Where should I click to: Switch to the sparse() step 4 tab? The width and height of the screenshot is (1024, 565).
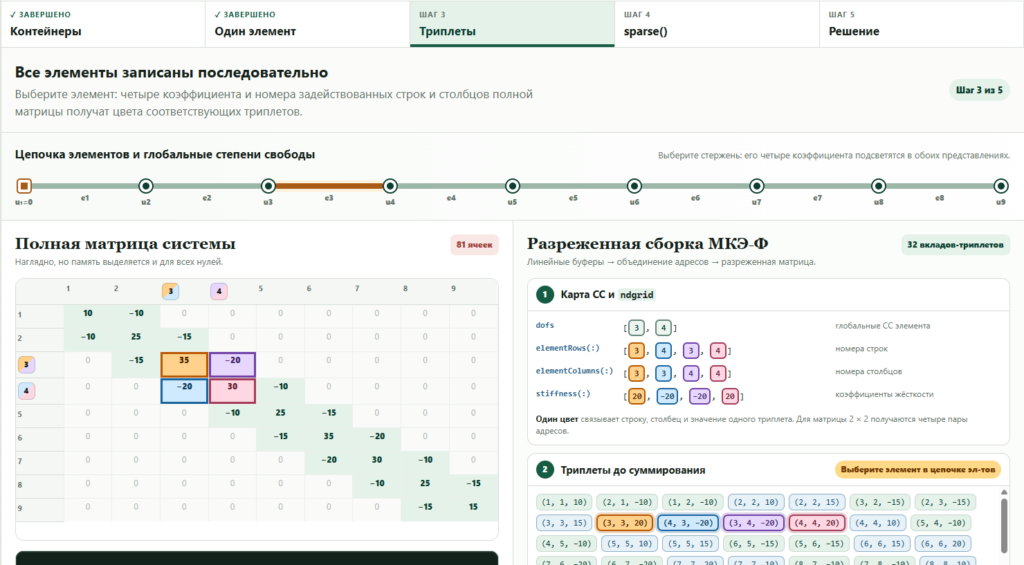coord(717,24)
